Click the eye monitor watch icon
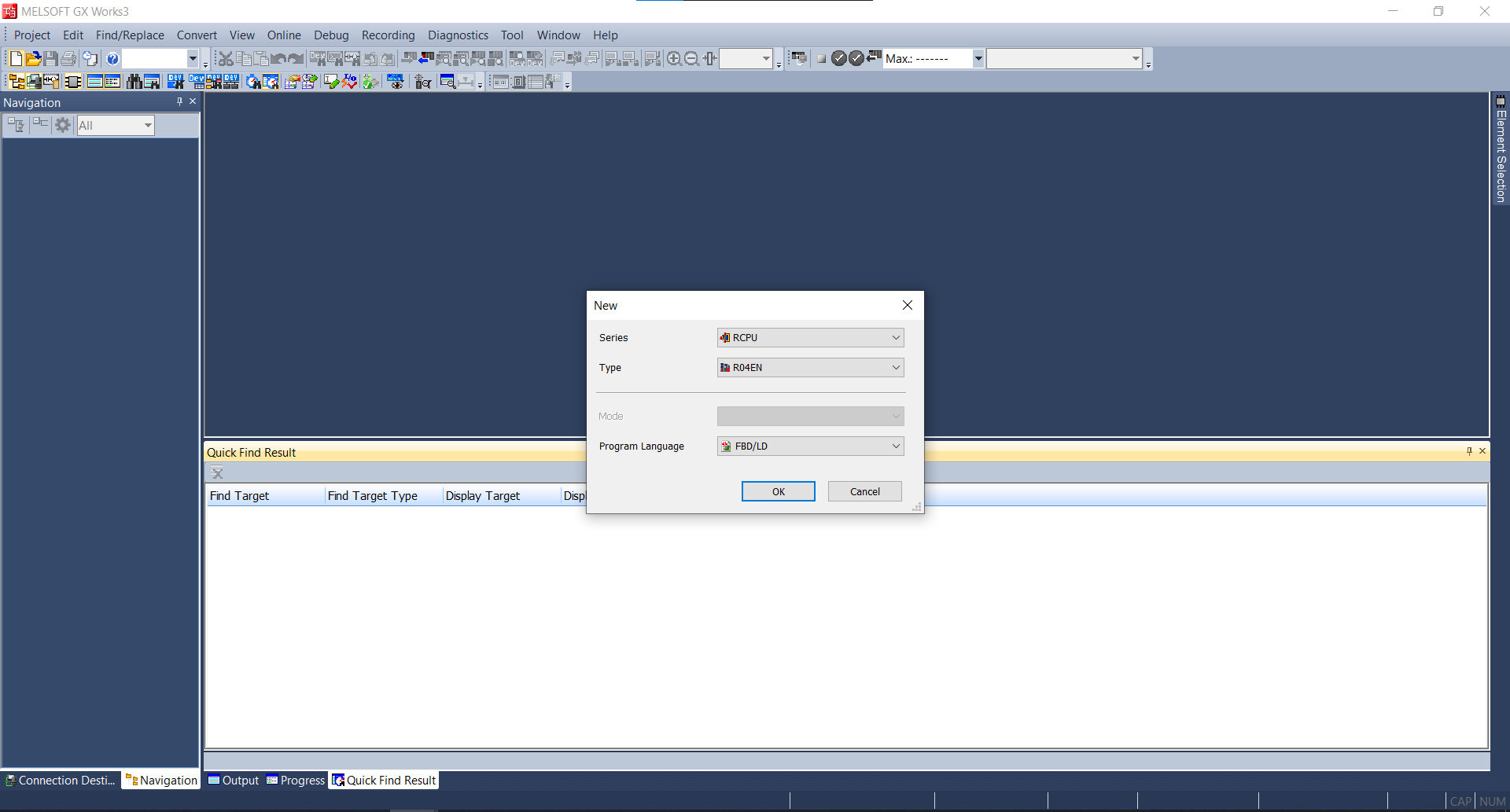The height and width of the screenshot is (812, 1510). (395, 82)
